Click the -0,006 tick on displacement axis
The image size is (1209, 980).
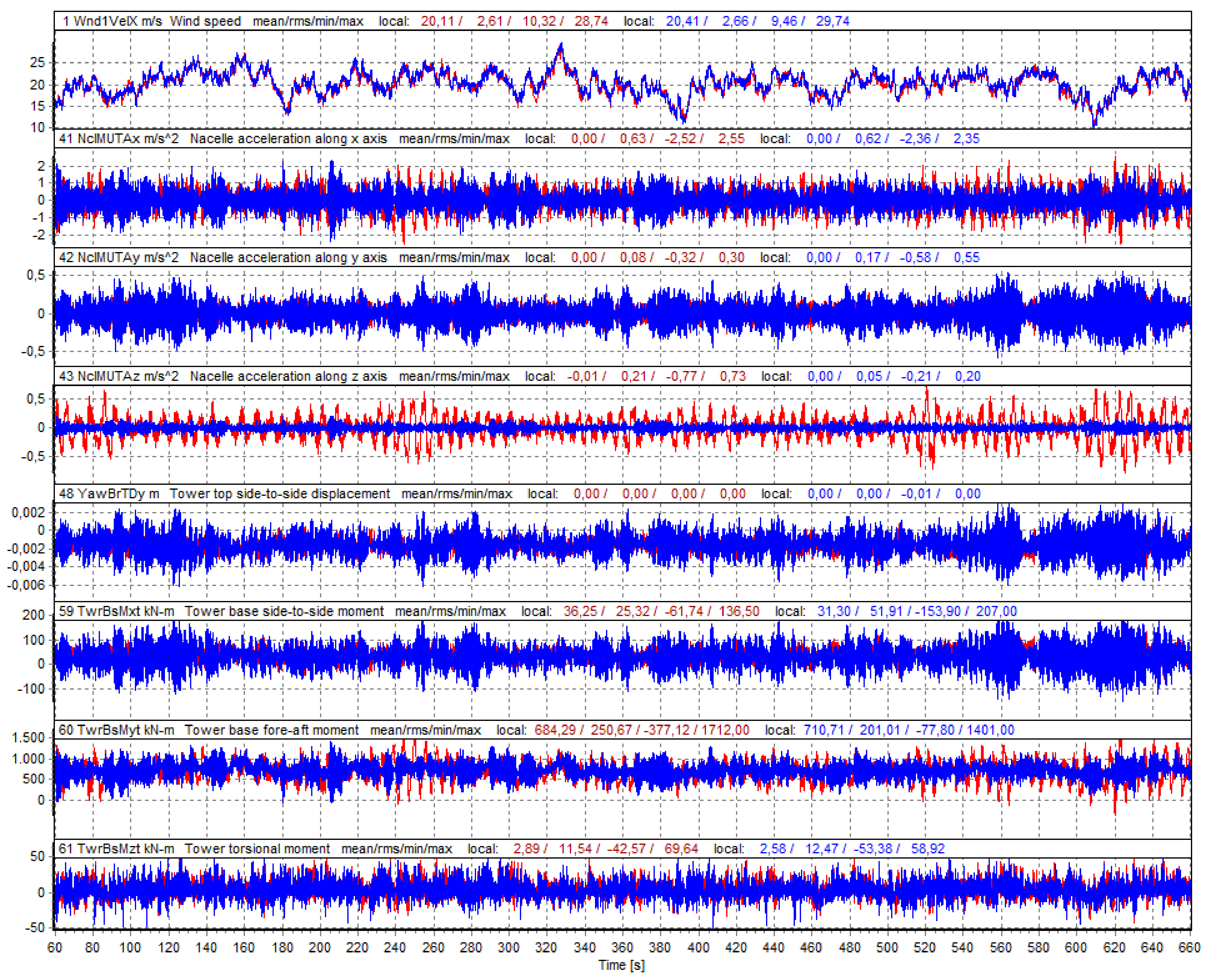pos(25,585)
